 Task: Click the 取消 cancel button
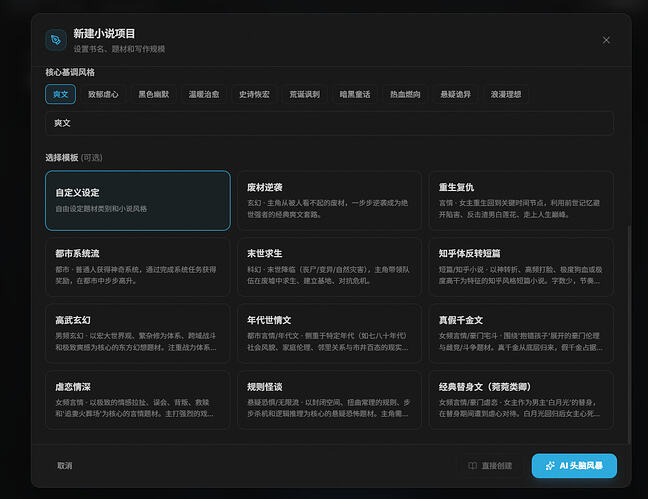pyautogui.click(x=64, y=466)
